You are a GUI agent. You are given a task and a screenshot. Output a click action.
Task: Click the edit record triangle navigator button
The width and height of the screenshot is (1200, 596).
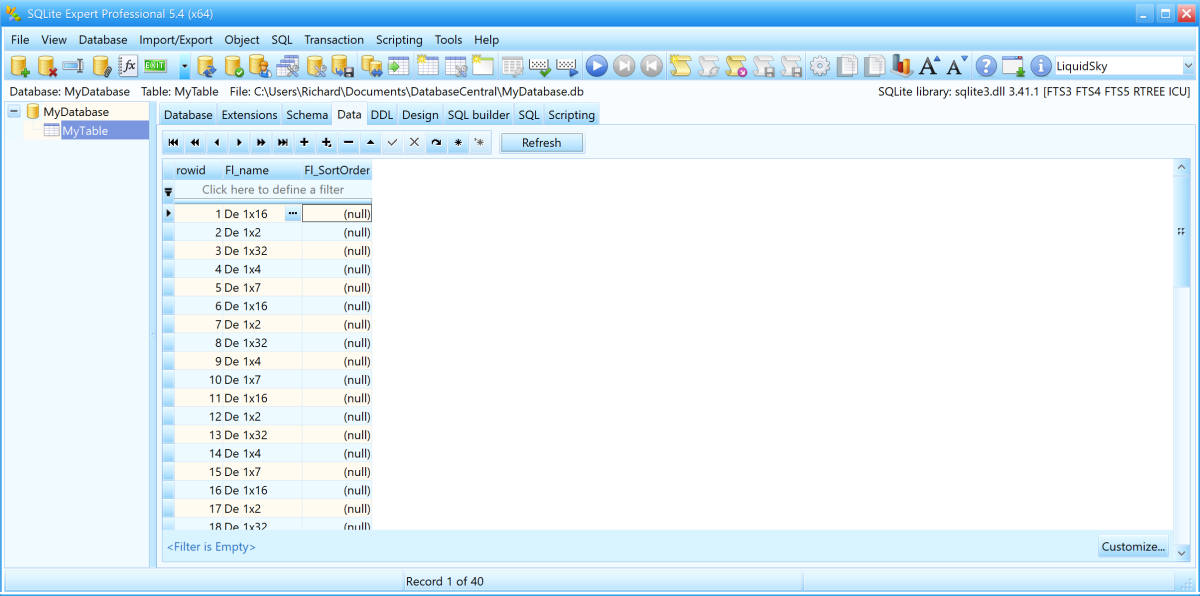pyautogui.click(x=371, y=143)
